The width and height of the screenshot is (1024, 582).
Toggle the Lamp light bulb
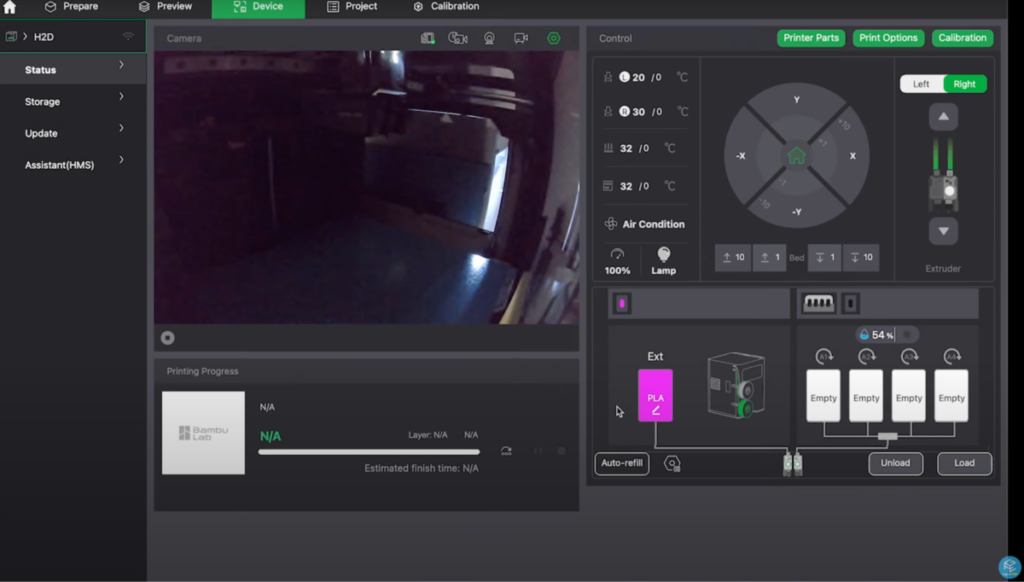pyautogui.click(x=663, y=256)
